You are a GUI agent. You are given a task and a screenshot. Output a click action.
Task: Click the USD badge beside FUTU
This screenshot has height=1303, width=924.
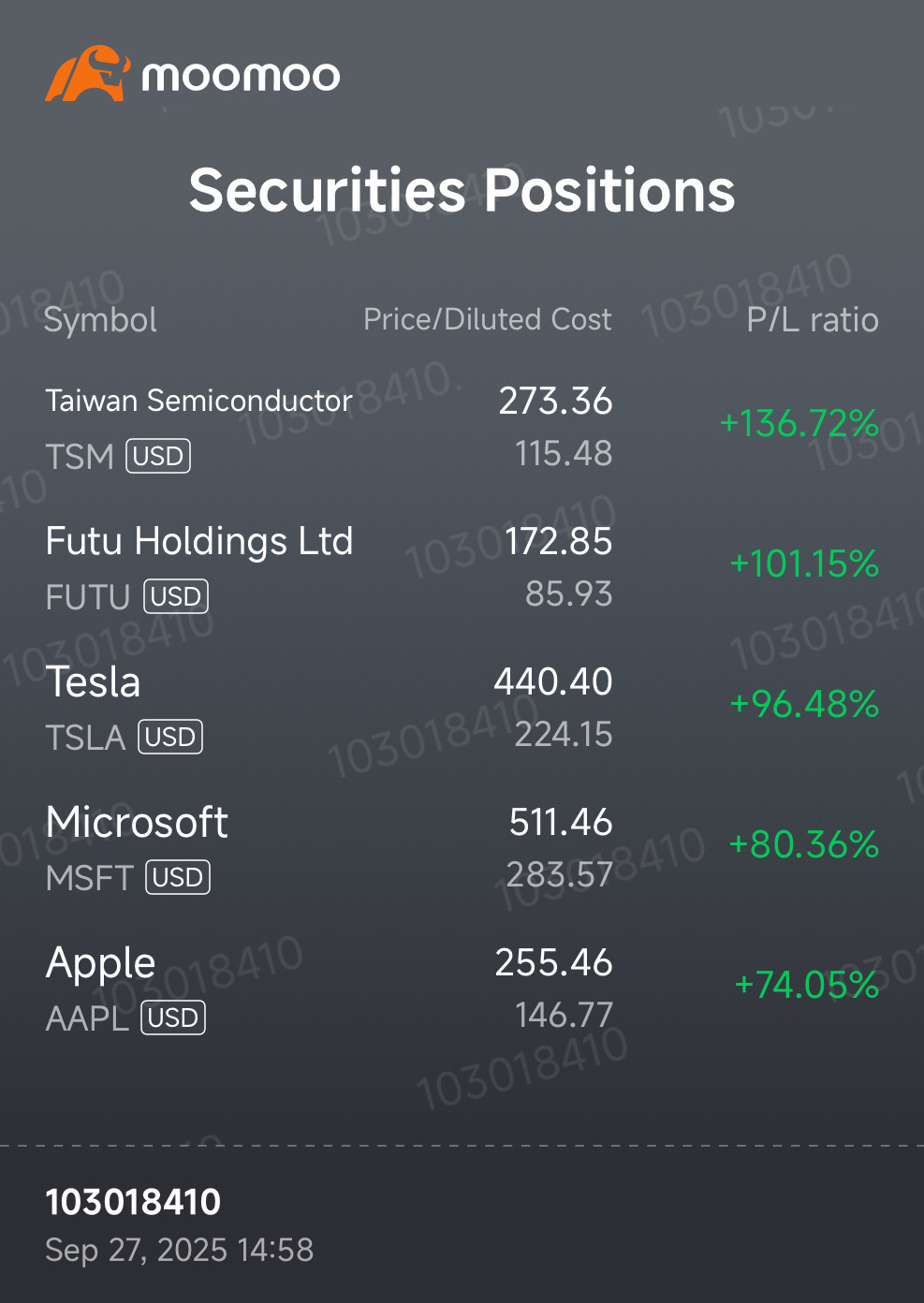point(176,597)
